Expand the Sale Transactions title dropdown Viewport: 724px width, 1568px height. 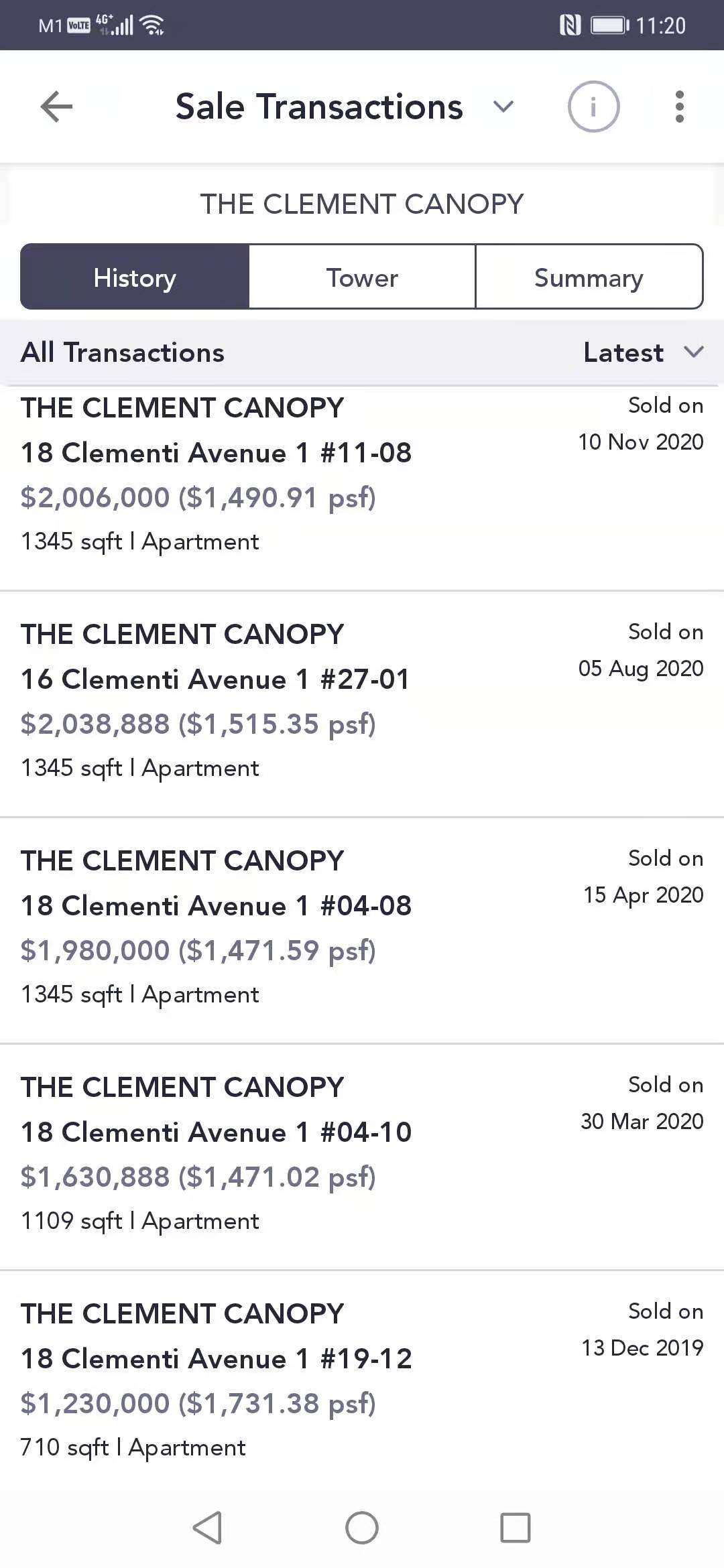pos(503,107)
